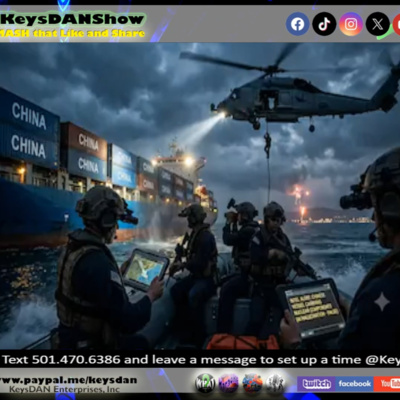Select the Instagram icon in the top banner

coord(351,24)
